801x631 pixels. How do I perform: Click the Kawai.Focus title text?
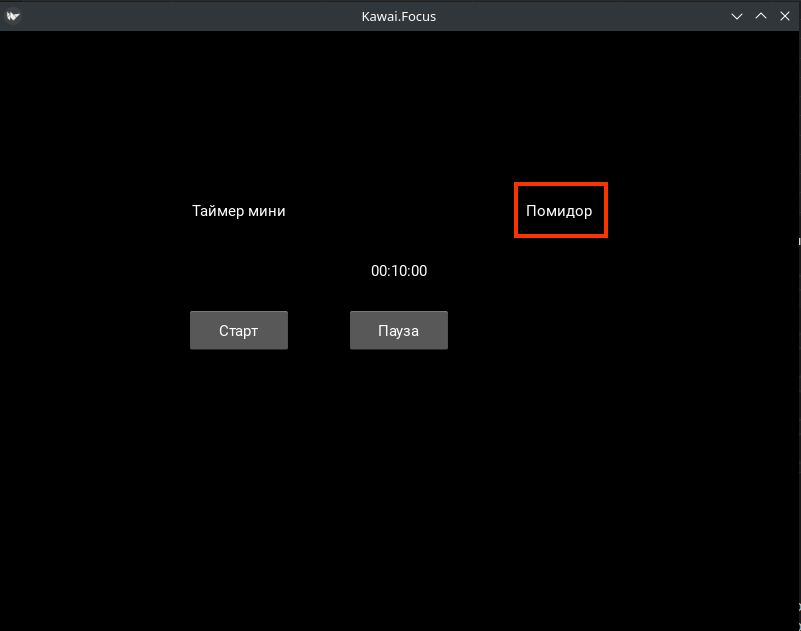[399, 16]
